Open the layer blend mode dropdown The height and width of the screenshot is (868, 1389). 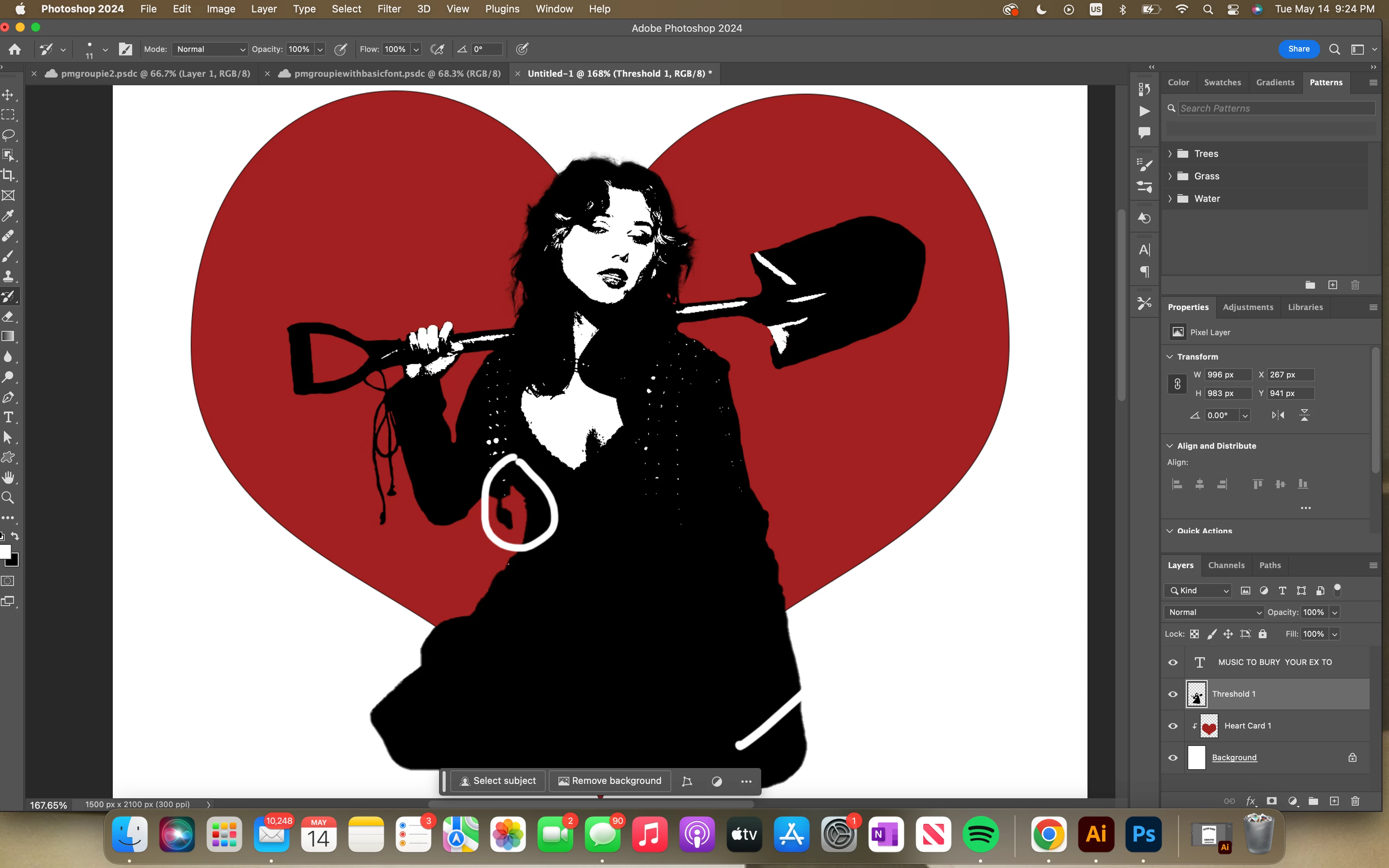click(x=1213, y=612)
